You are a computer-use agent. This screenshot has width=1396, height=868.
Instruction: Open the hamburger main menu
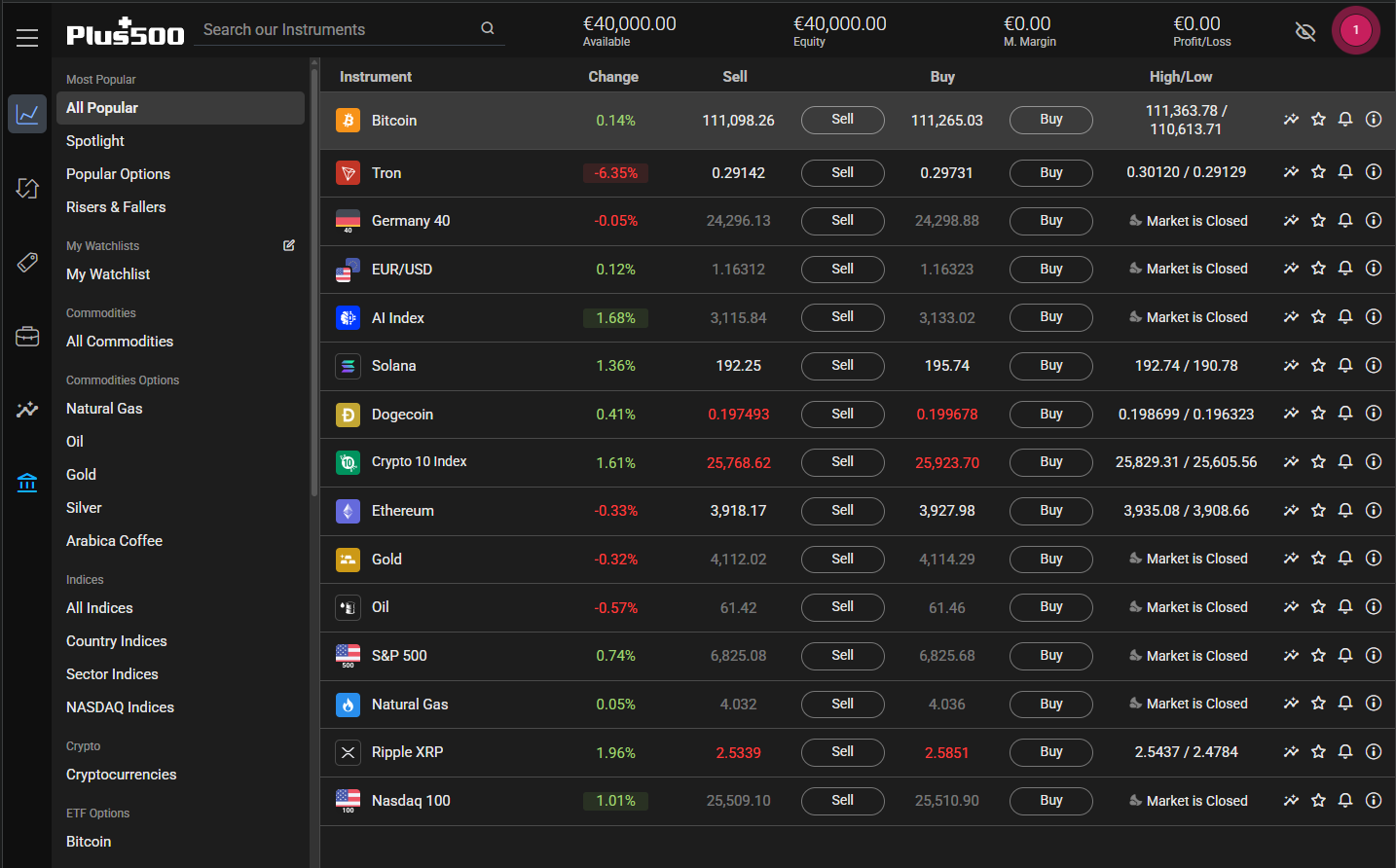tap(27, 38)
